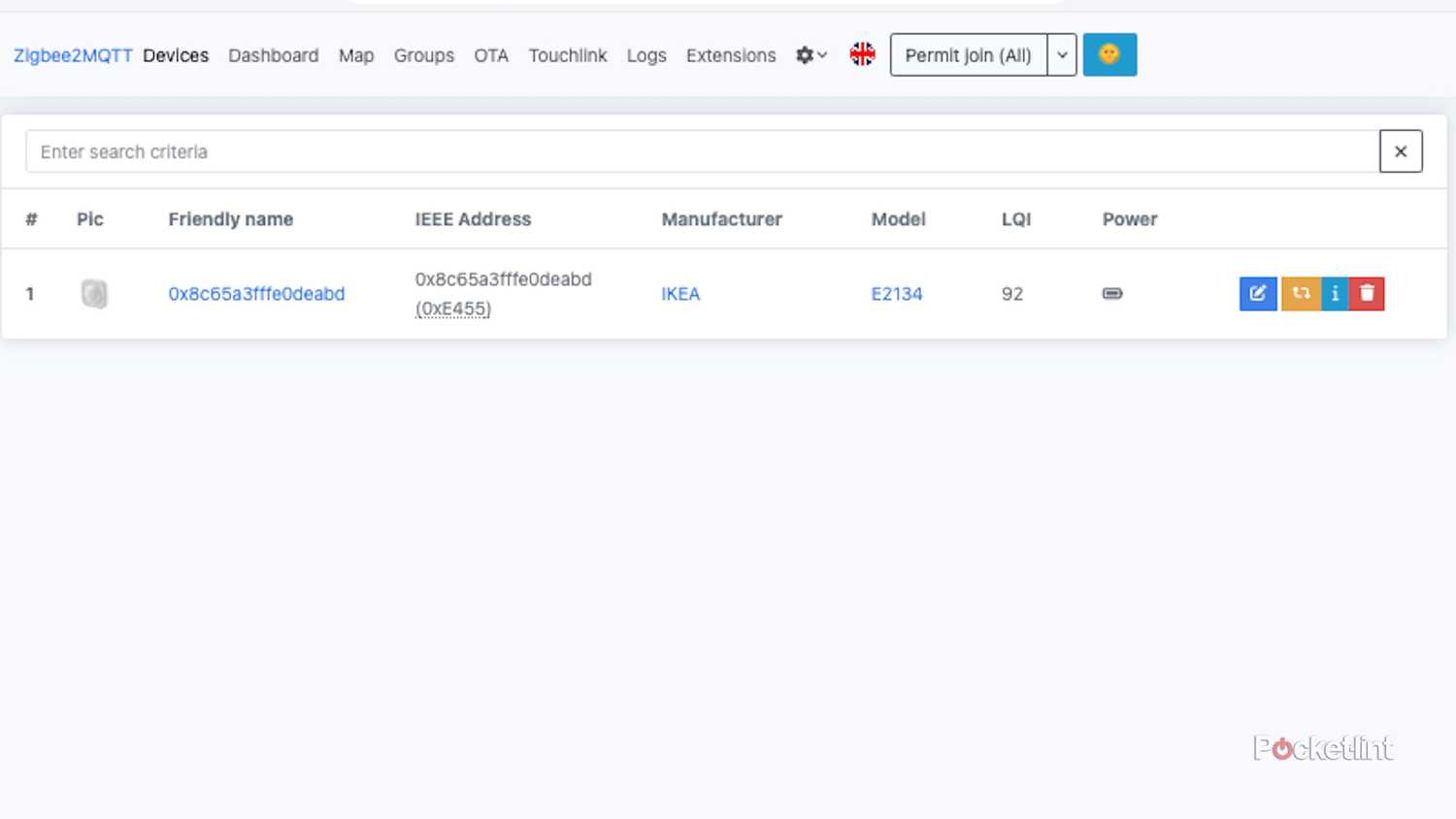
Task: Change language via UK flag icon
Action: (x=863, y=54)
